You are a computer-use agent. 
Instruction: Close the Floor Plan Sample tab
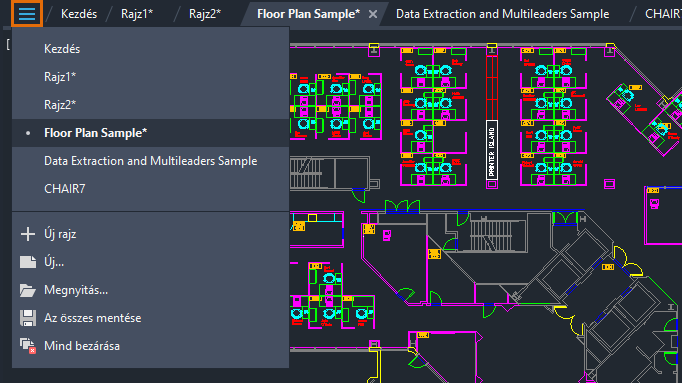click(x=373, y=14)
